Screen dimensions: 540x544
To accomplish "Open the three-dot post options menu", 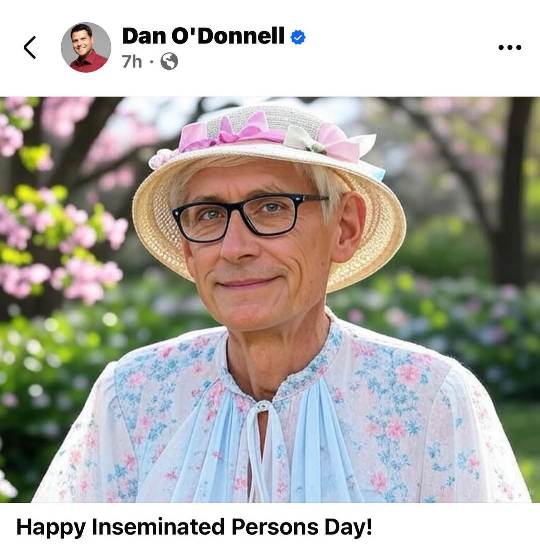I will click(x=509, y=47).
